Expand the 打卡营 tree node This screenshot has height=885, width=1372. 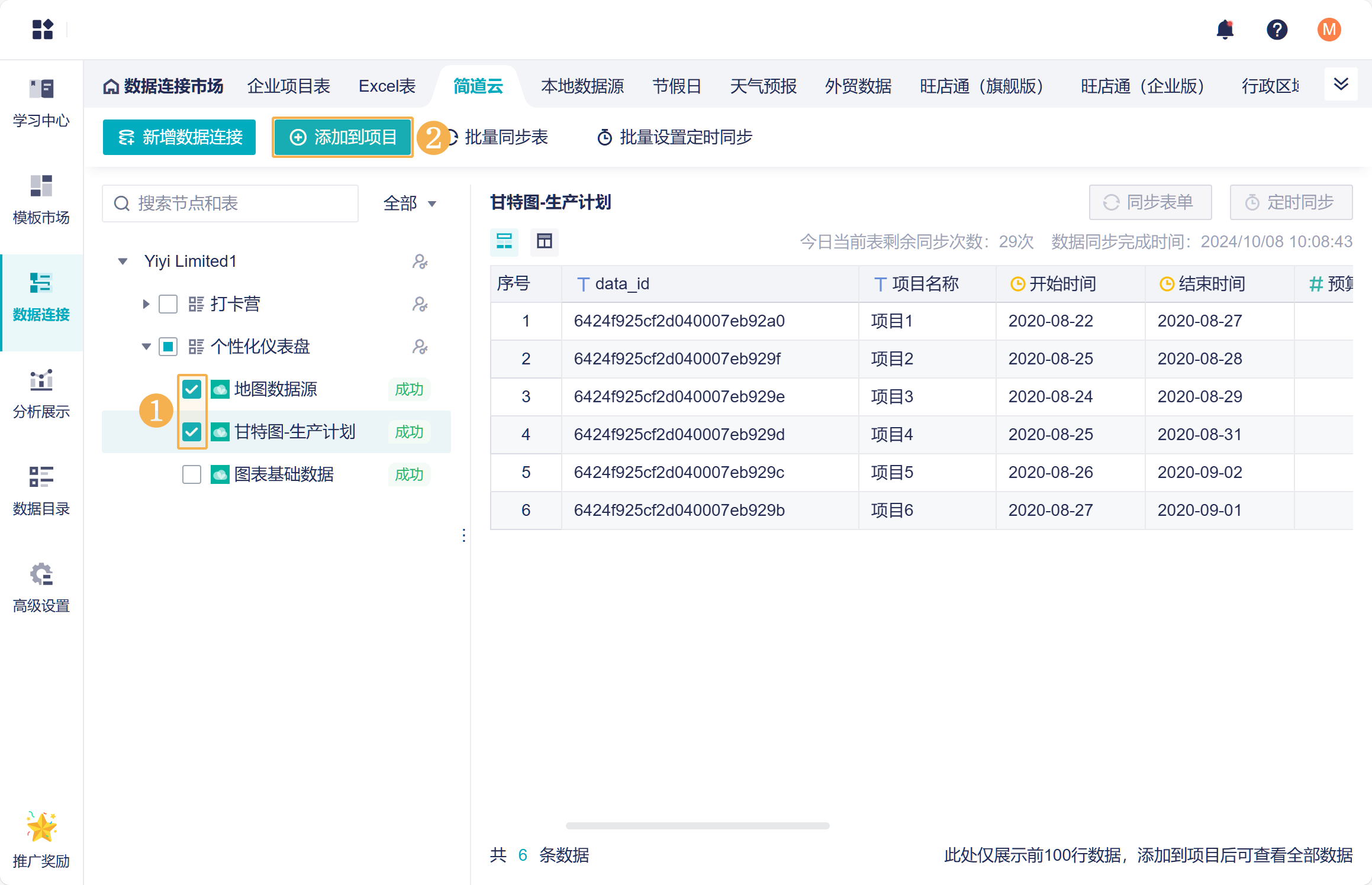coord(146,304)
